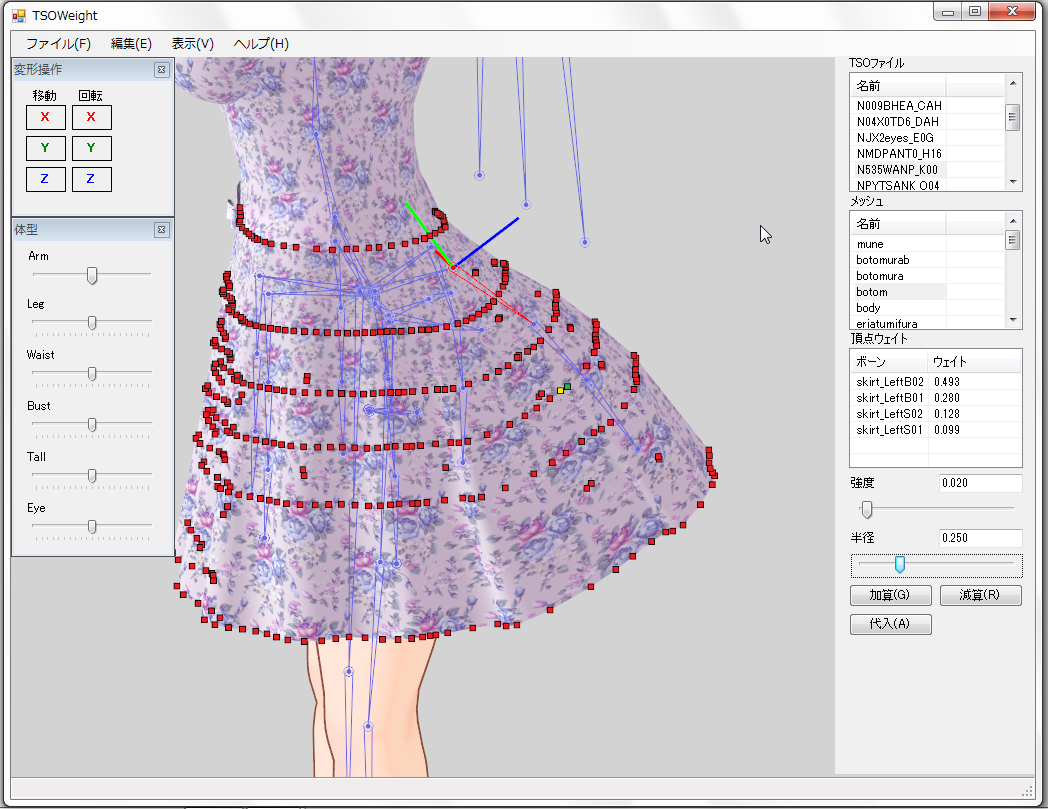Screen dimensions: 1048x809
Task: Click the Bust slider thumb
Action: point(92,425)
